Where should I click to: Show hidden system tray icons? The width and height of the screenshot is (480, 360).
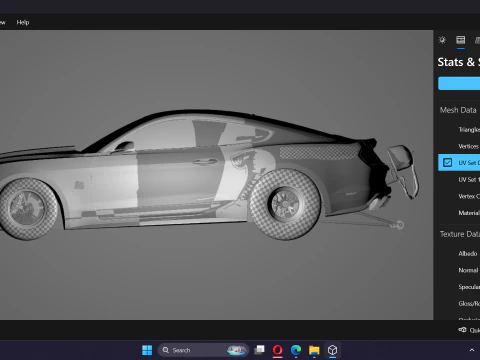click(x=472, y=350)
